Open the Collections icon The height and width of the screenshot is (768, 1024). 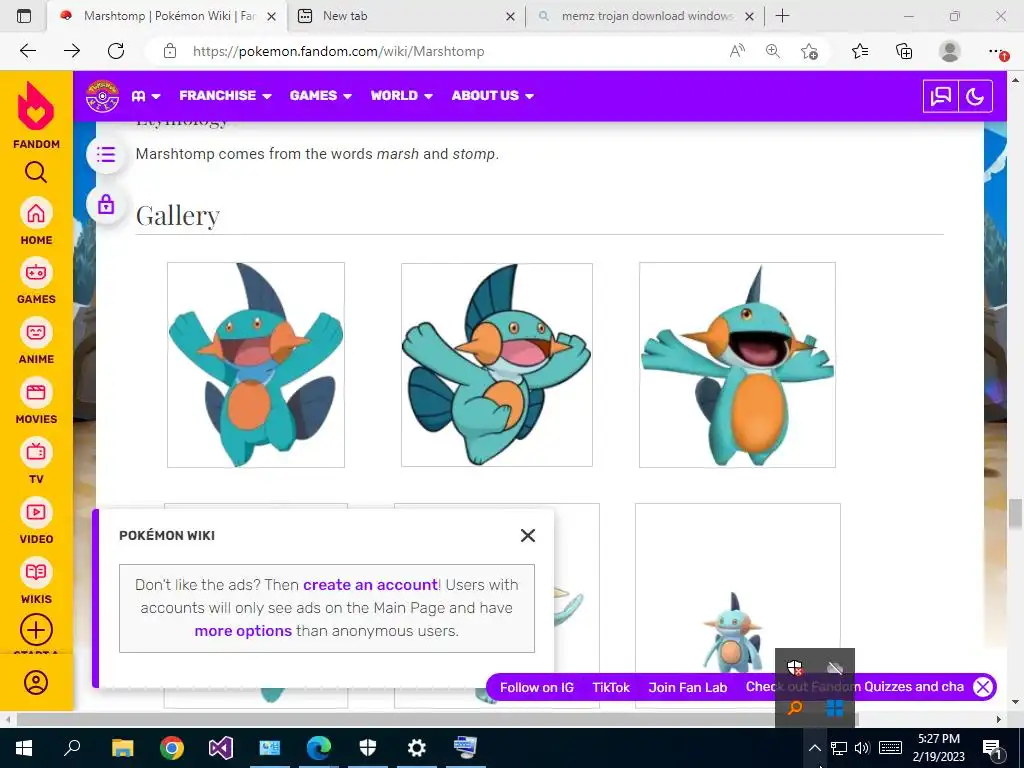[x=904, y=51]
